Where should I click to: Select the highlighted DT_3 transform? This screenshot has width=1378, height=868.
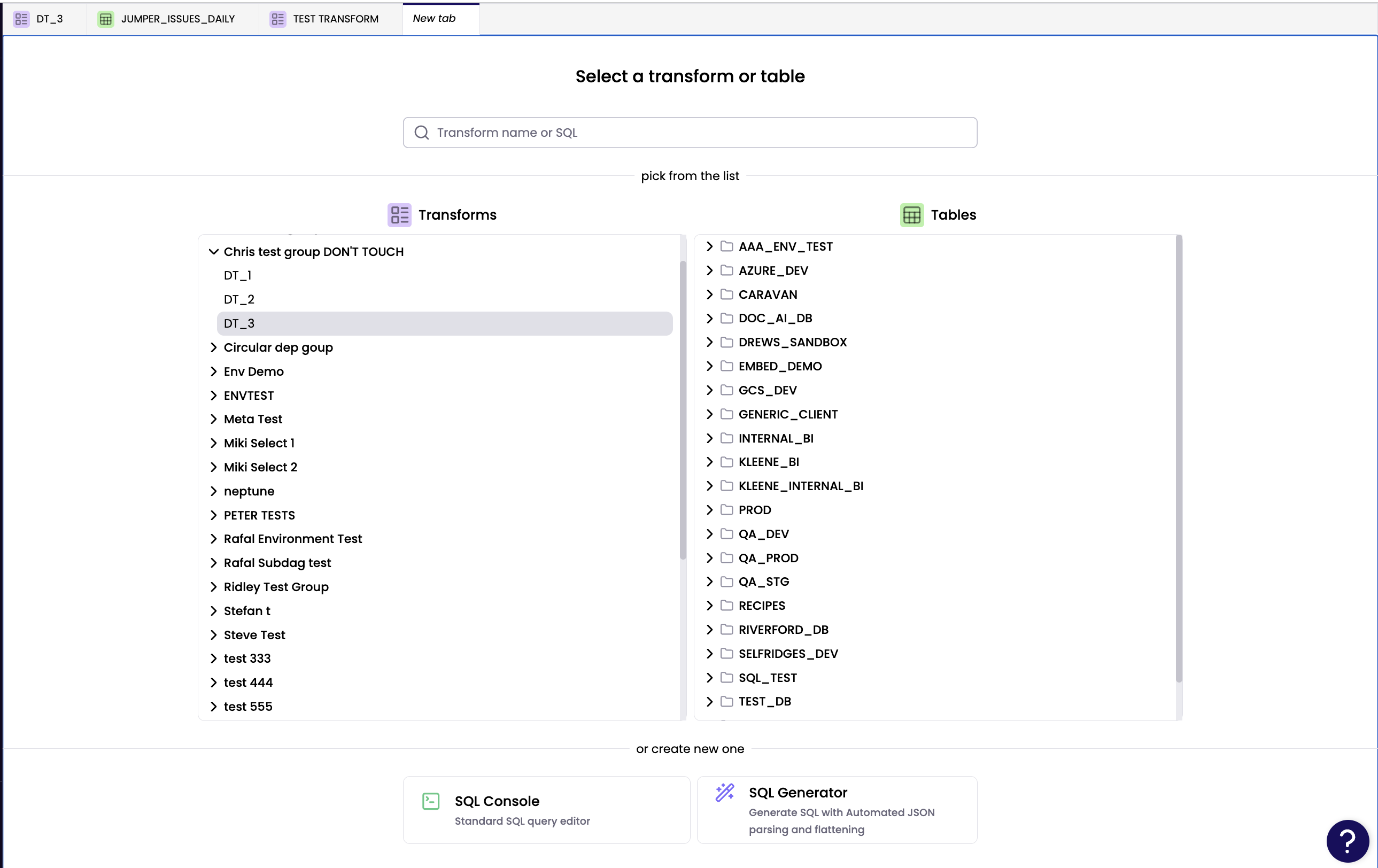pyautogui.click(x=445, y=323)
